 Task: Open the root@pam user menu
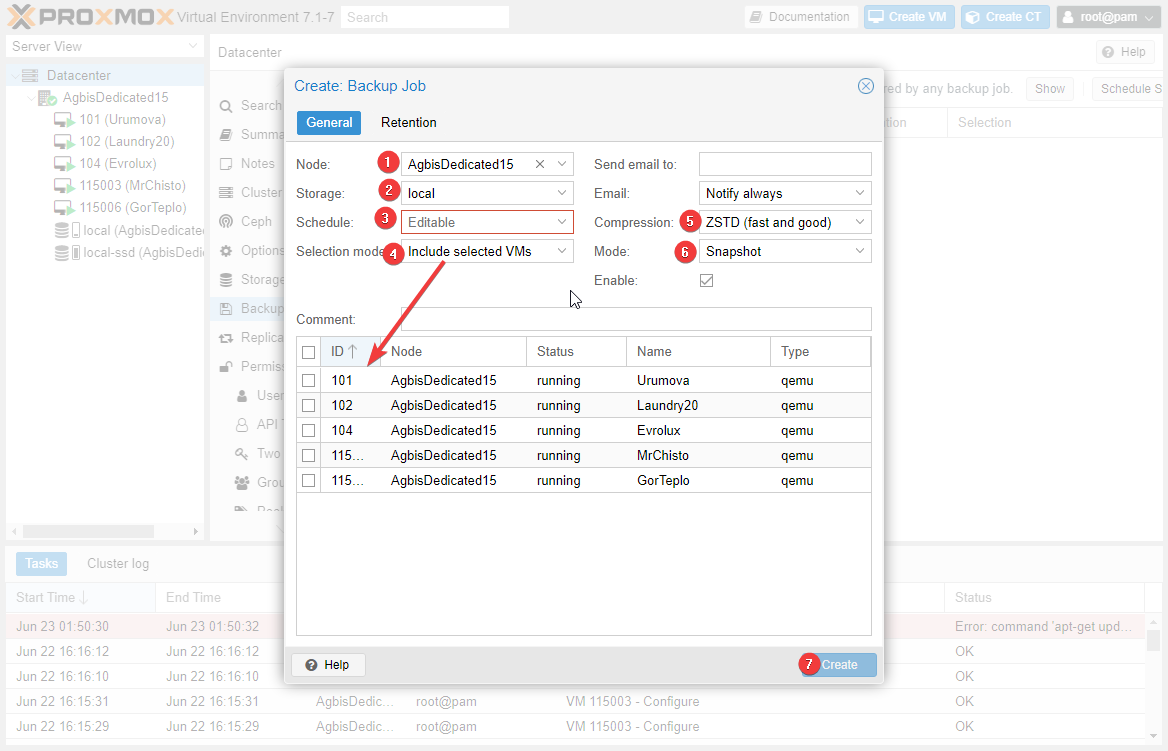pyautogui.click(x=1108, y=17)
